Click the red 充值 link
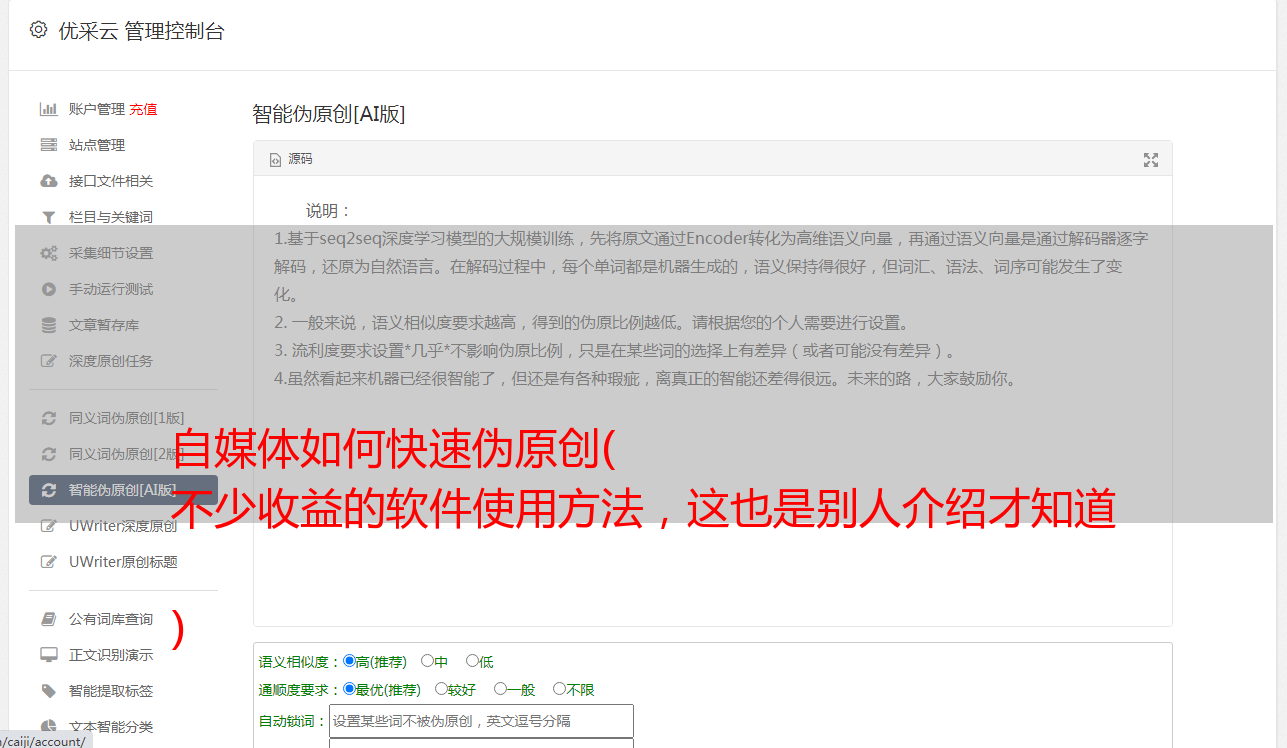Viewport: 1287px width, 748px height. pos(143,109)
